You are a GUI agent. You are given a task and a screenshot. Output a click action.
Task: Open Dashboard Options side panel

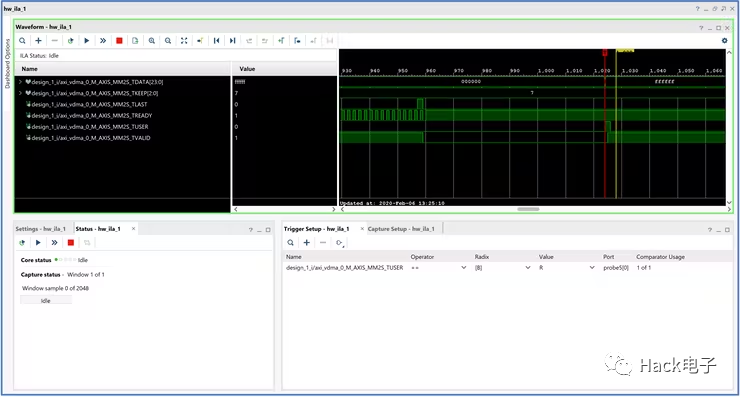(7, 64)
